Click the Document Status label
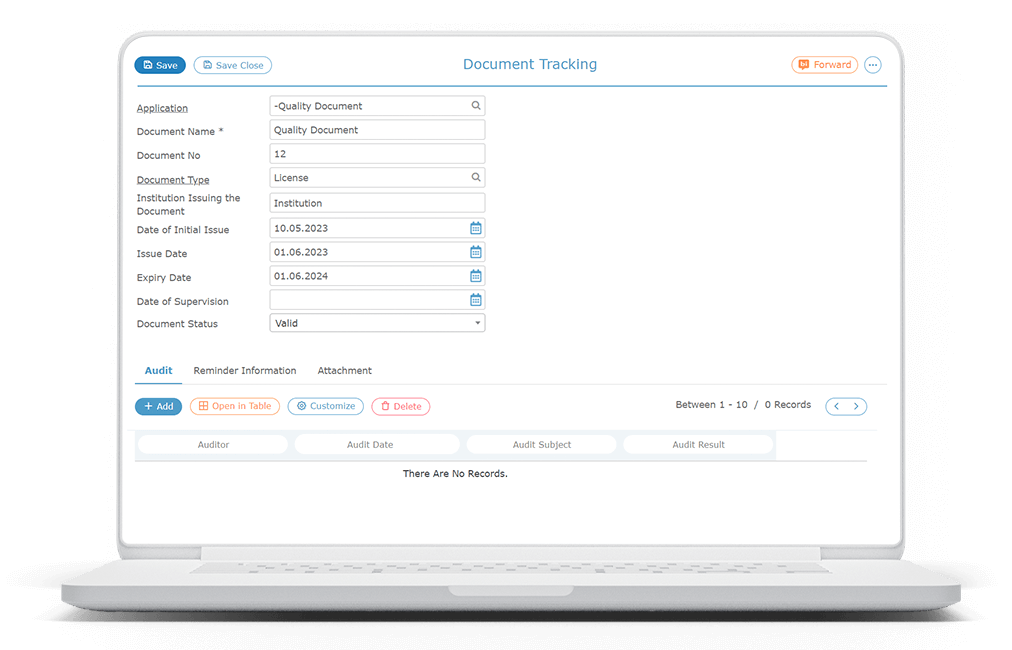Viewport: 1012px width, 650px height. coord(177,324)
